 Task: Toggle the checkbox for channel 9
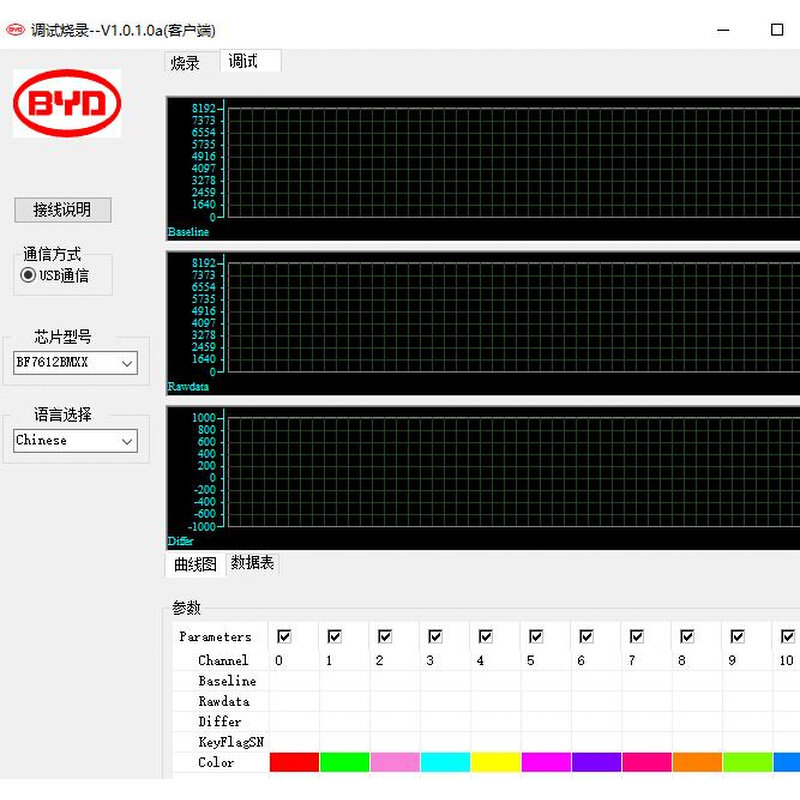(737, 636)
